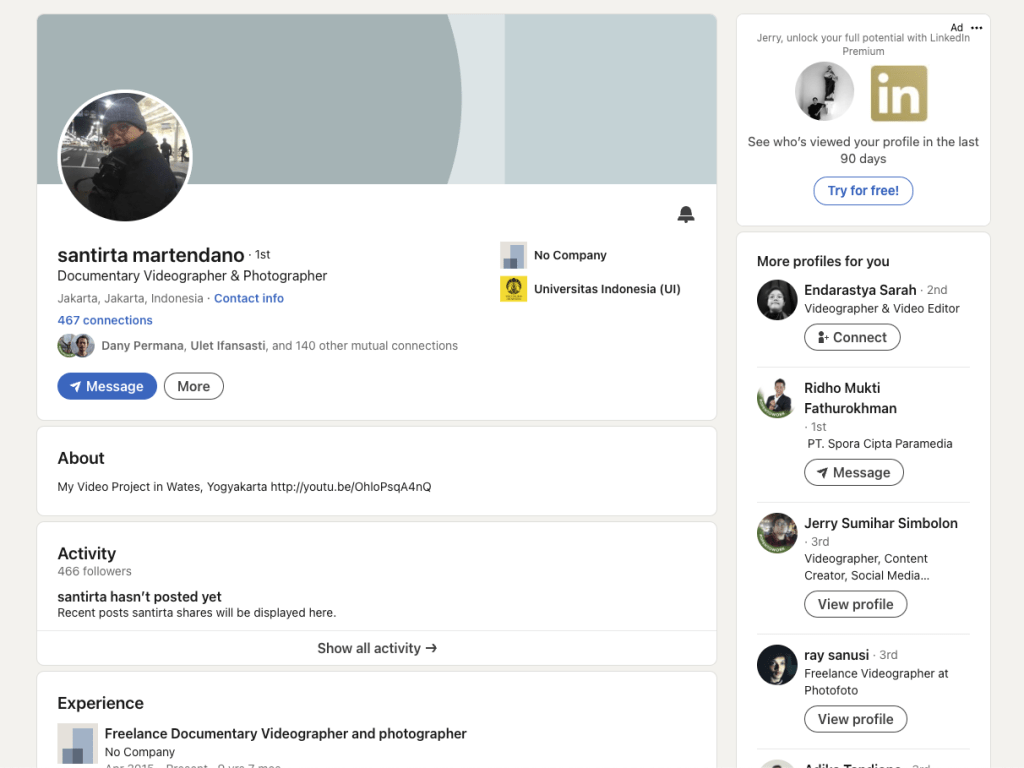Click the Universitas Indonesia logo icon
Viewport: 1024px width, 768px height.
[x=513, y=289]
